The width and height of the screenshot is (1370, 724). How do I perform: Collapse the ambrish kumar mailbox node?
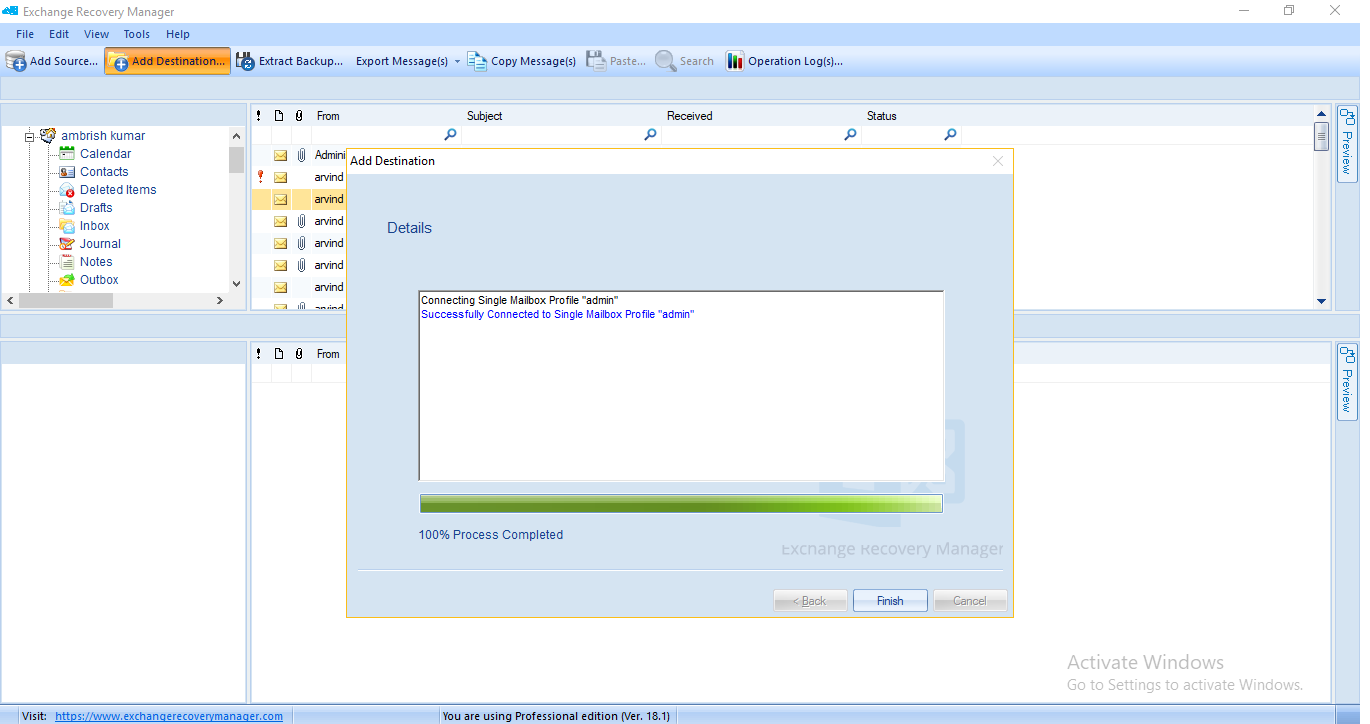(x=30, y=136)
